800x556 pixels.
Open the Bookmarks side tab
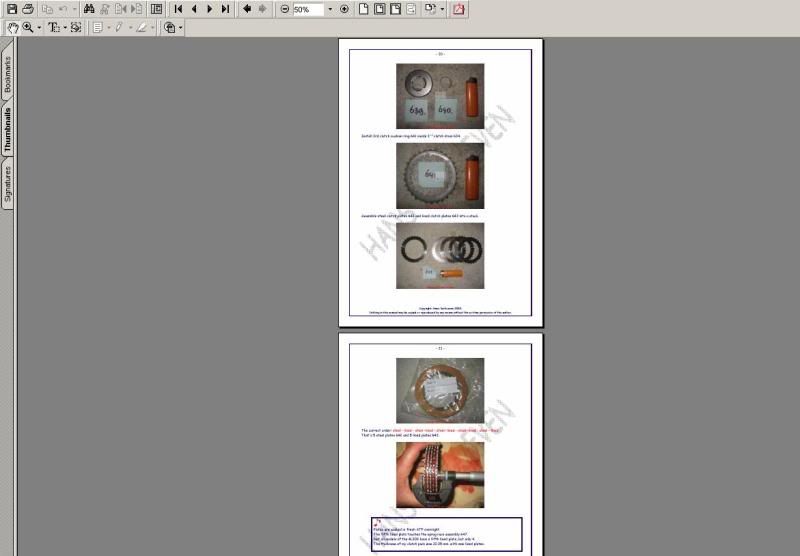tap(7, 73)
